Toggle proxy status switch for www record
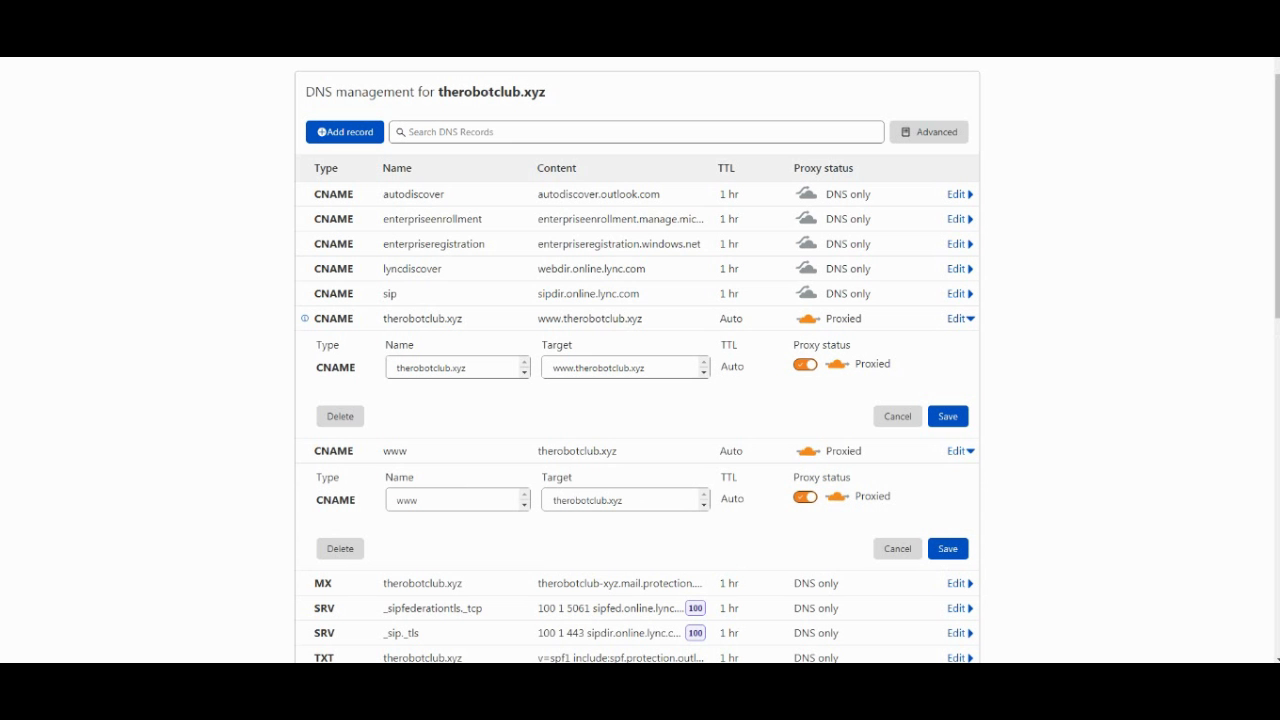 tap(805, 497)
